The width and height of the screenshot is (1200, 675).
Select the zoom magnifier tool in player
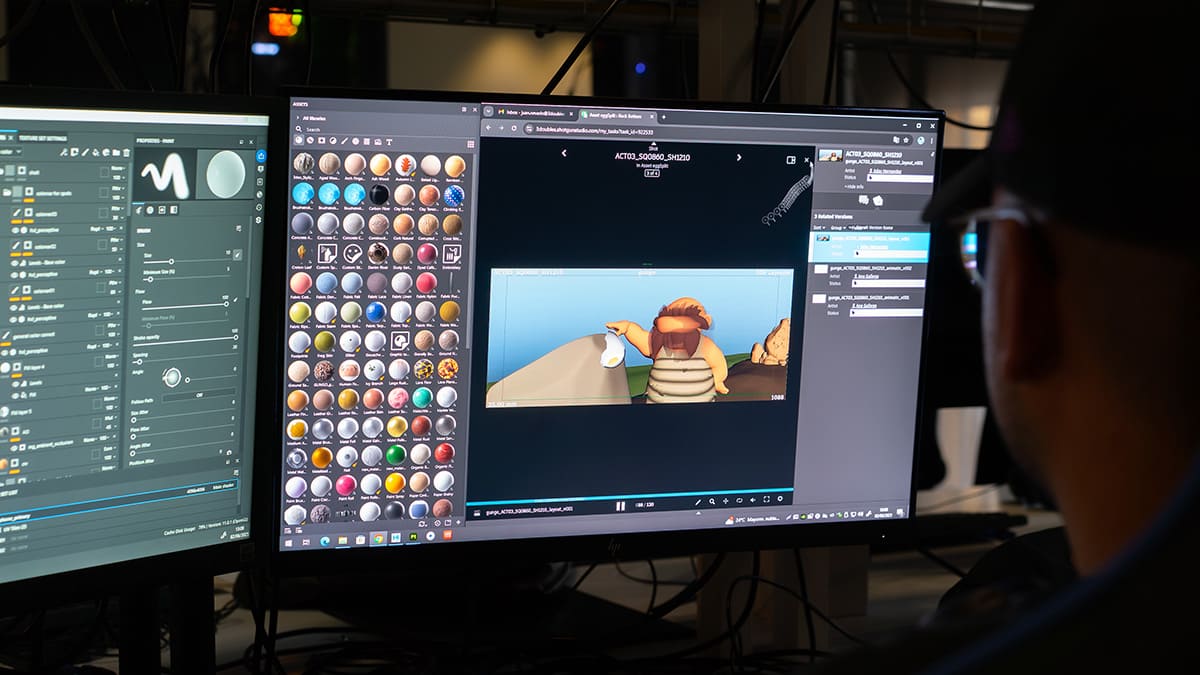[711, 501]
